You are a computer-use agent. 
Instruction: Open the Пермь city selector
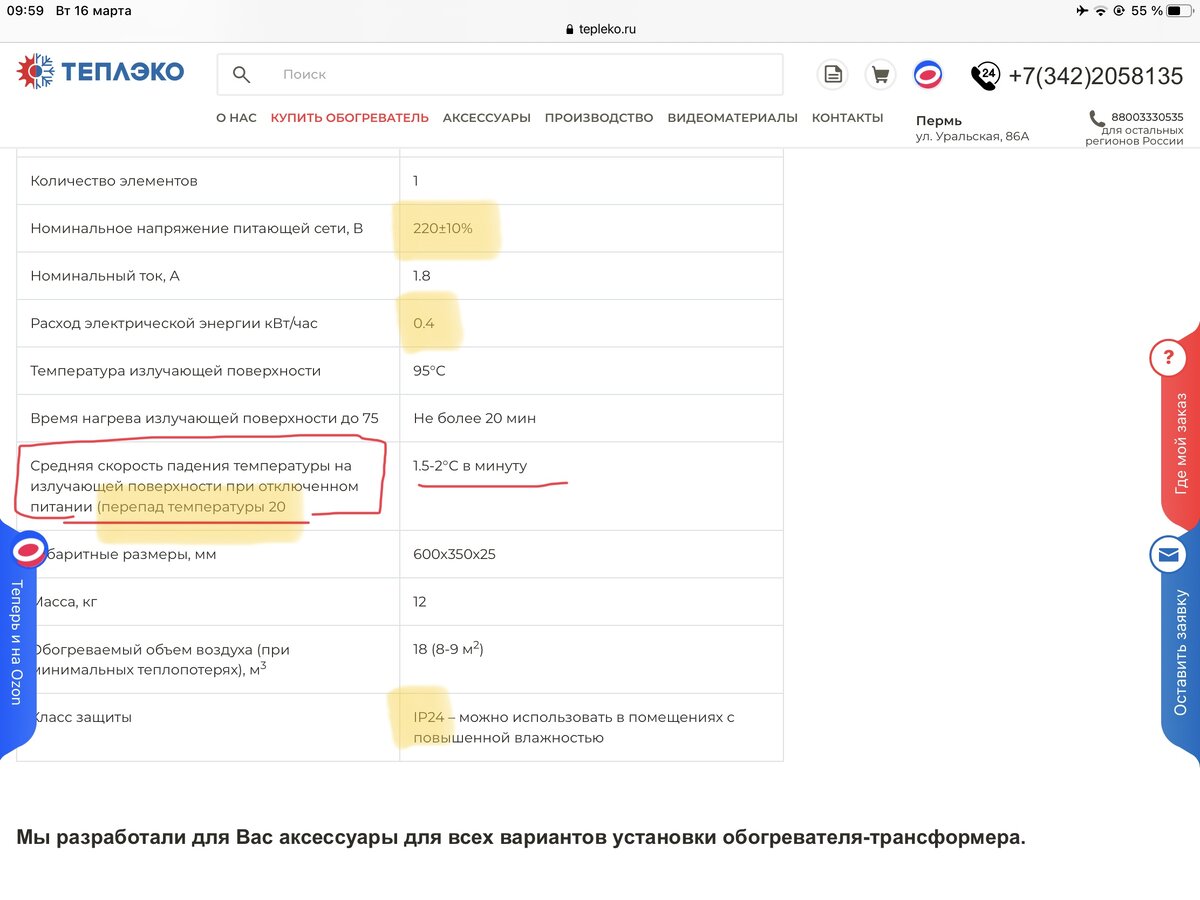click(x=938, y=120)
